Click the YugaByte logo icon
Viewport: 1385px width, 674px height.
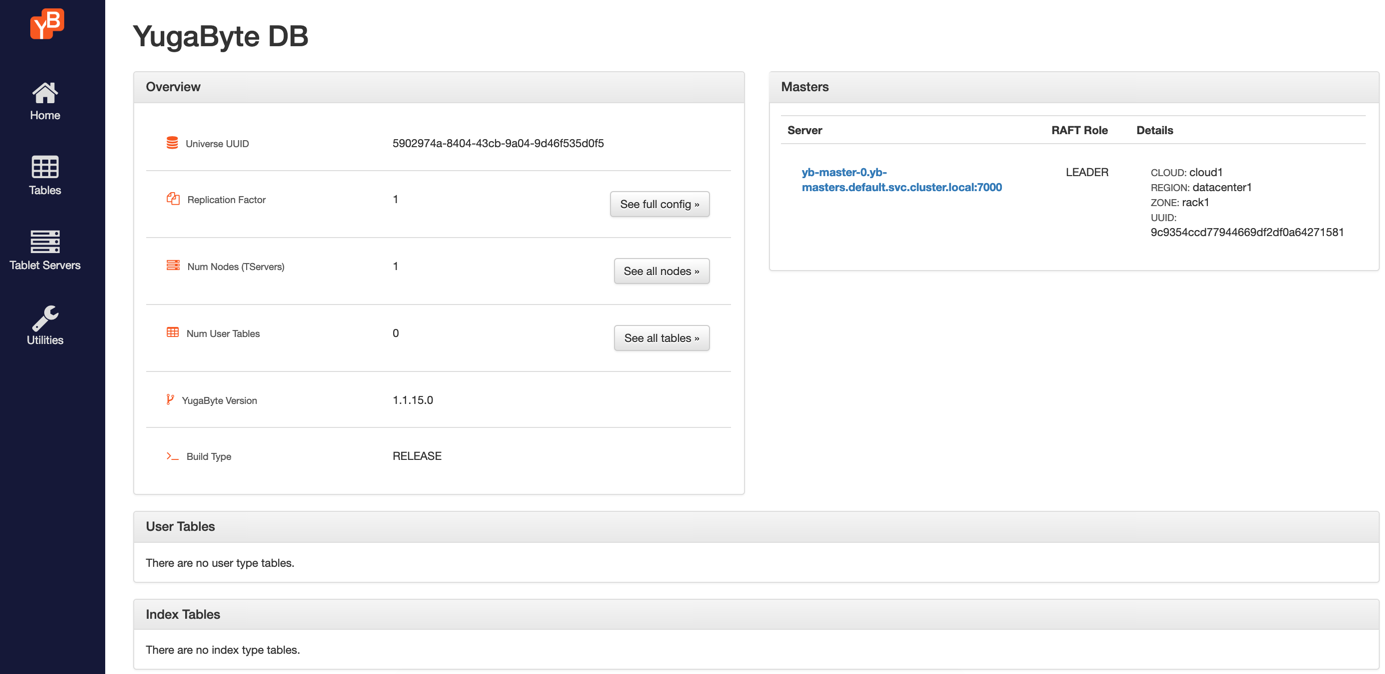click(46, 24)
